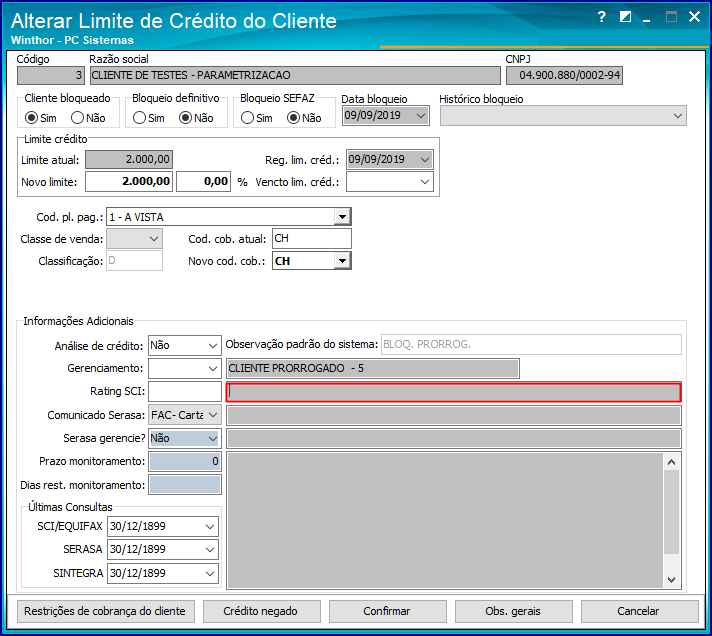Expand the Cod. pl. pag. combo box
This screenshot has width=712, height=636.
(342, 217)
